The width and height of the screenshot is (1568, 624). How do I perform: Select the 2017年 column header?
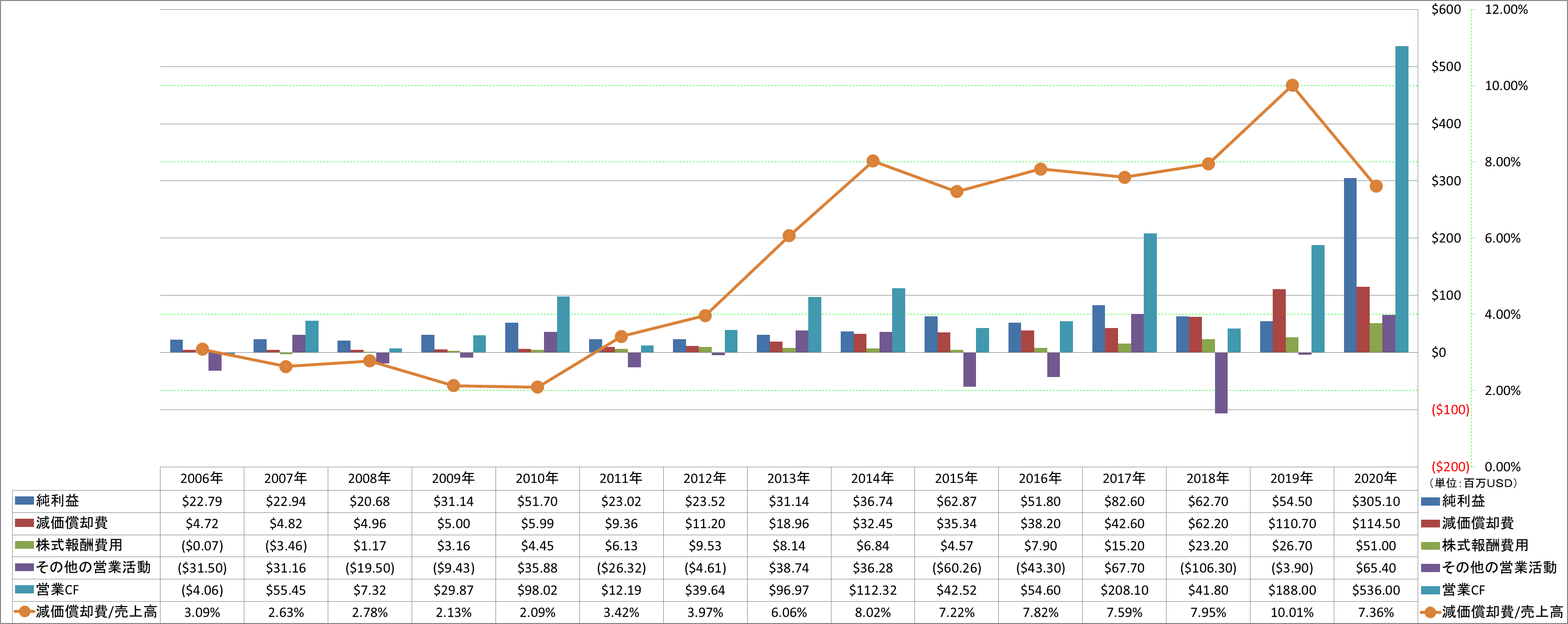point(1124,478)
